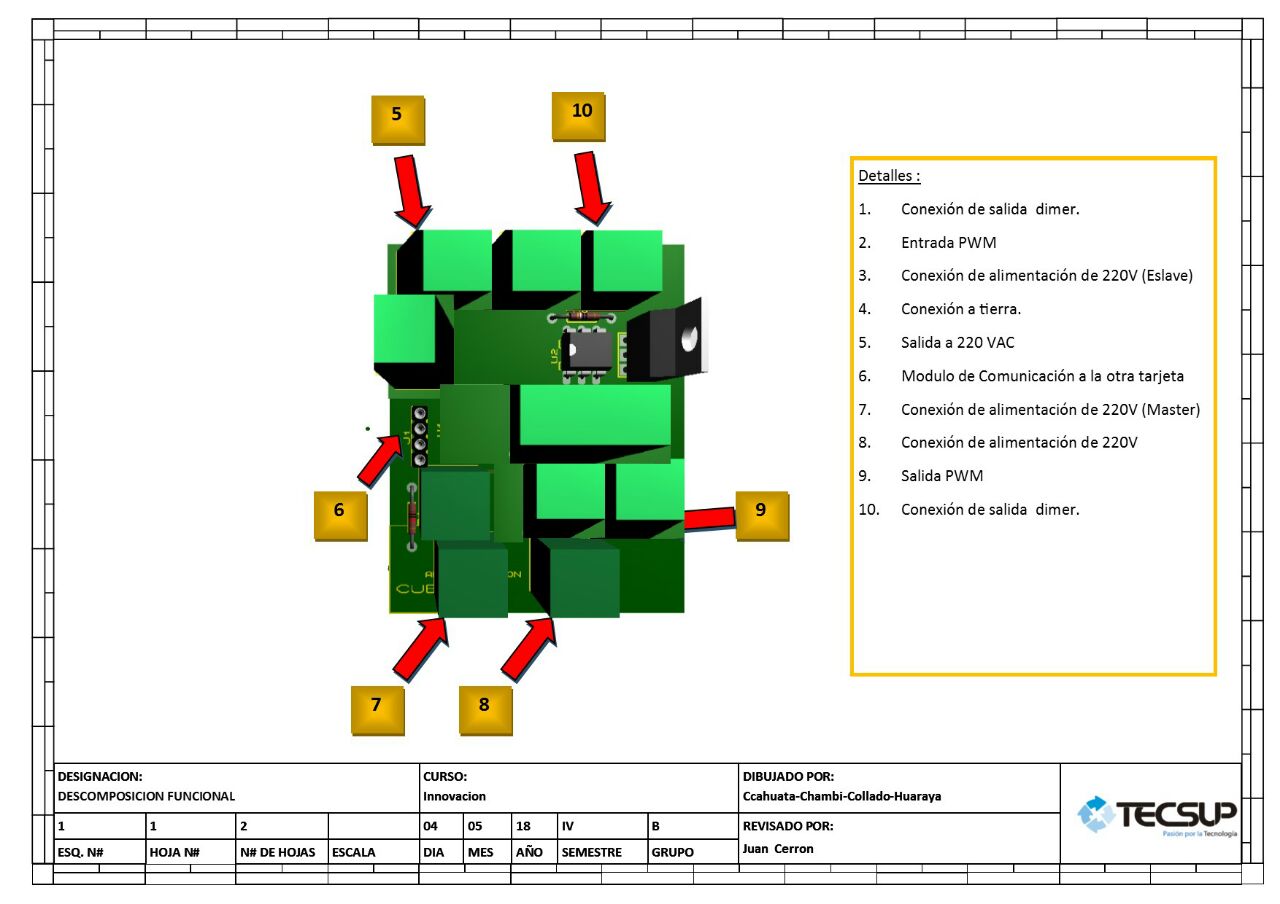This screenshot has width=1280, height=904.
Task: Click the 'Innovacion' course field
Action: (x=454, y=797)
